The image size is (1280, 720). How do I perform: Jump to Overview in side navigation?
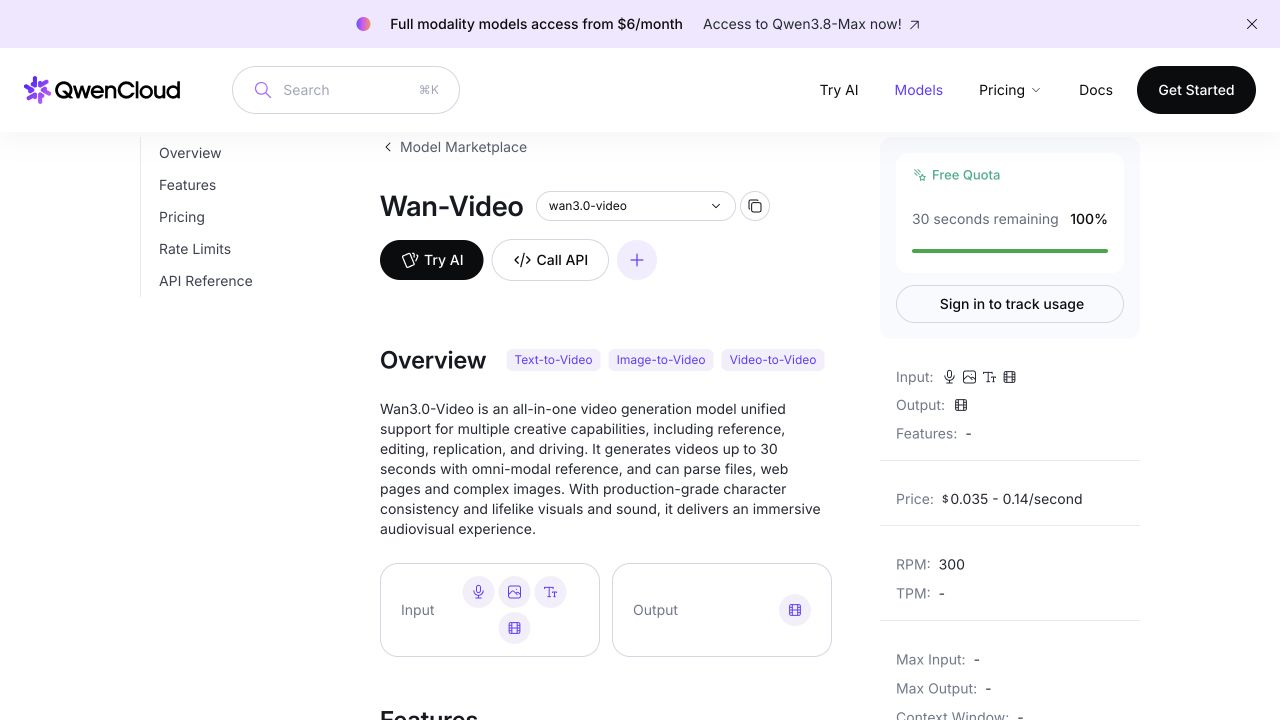tap(190, 153)
